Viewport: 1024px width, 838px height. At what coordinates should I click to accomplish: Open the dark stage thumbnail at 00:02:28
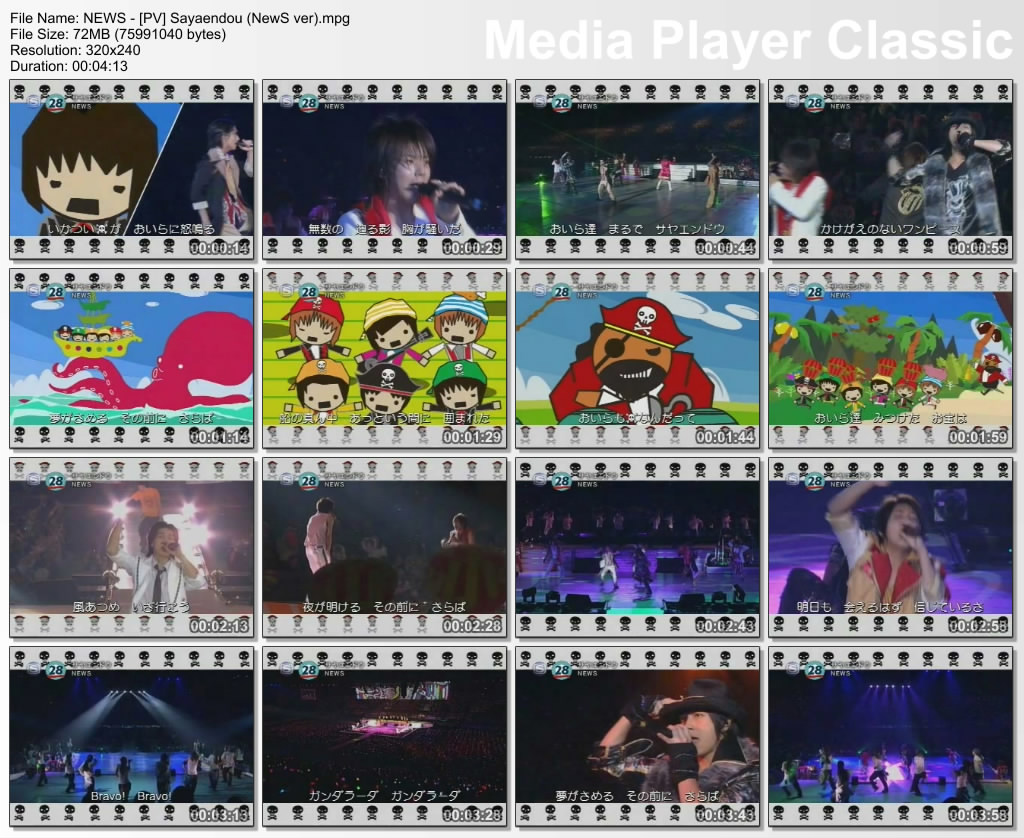pyautogui.click(x=385, y=547)
